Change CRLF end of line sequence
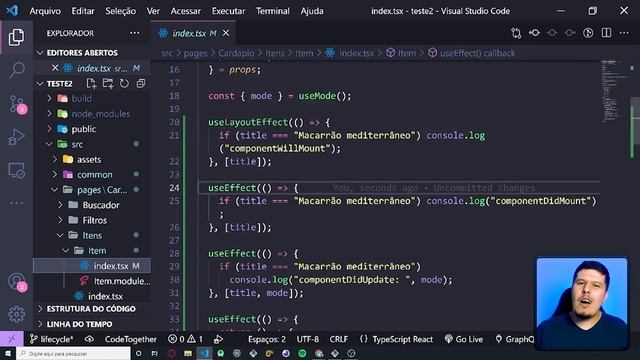The height and width of the screenshot is (360, 640). click(339, 339)
